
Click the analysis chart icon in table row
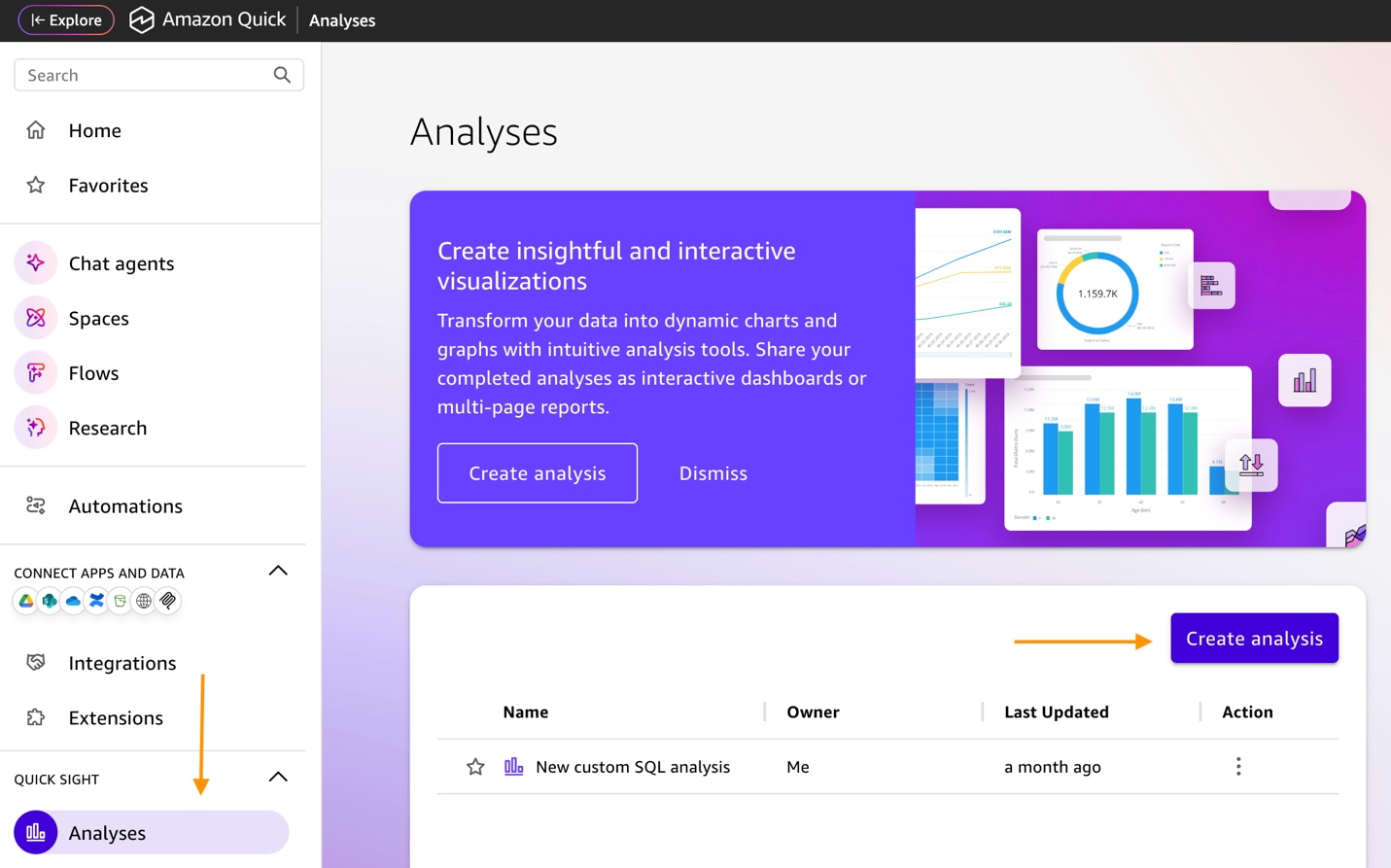pyautogui.click(x=513, y=767)
